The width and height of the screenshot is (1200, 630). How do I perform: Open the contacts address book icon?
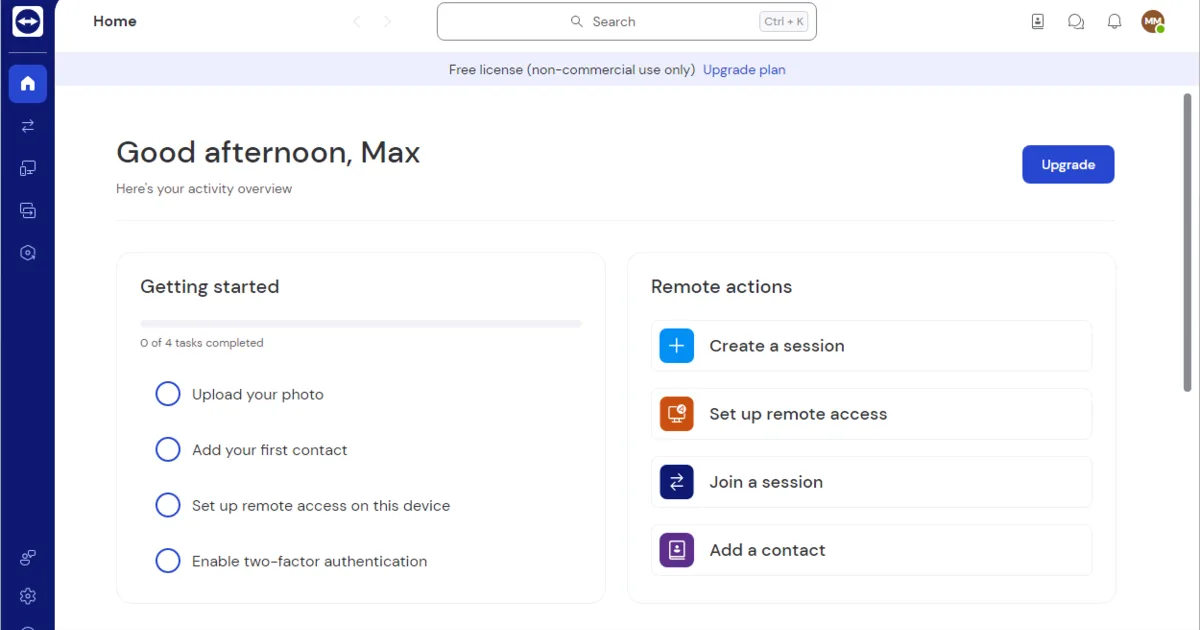1038,22
